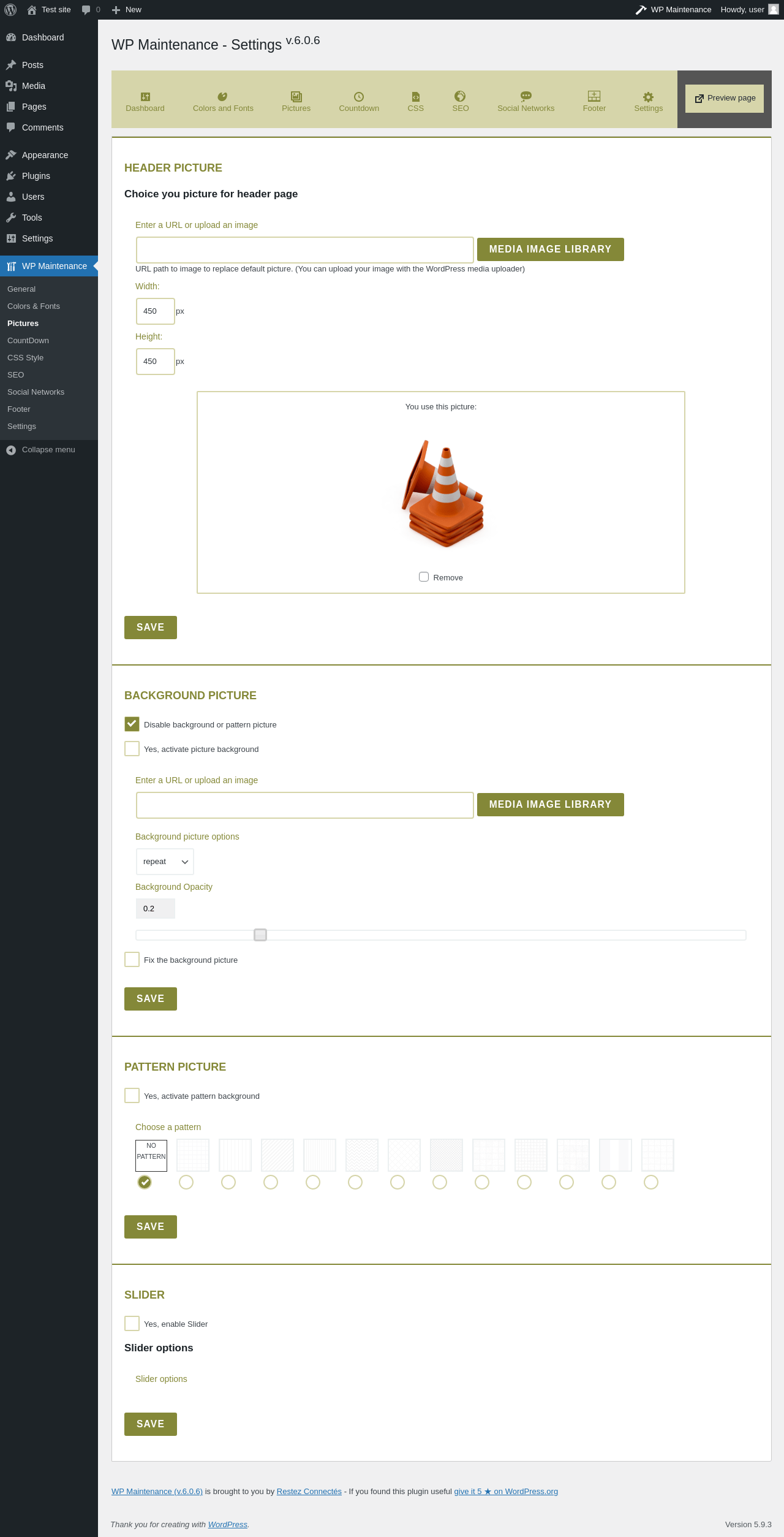784x1537 pixels.
Task: Select the NO PATTERN radio button
Action: (x=145, y=1182)
